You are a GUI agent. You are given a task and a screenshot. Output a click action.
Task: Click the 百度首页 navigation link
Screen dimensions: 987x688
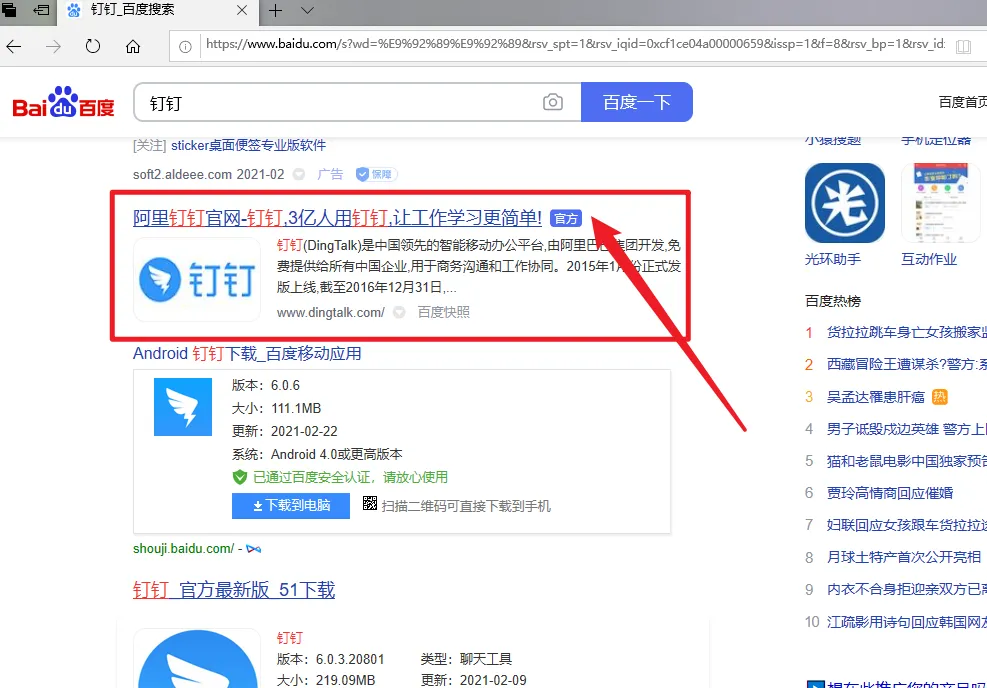click(x=962, y=102)
